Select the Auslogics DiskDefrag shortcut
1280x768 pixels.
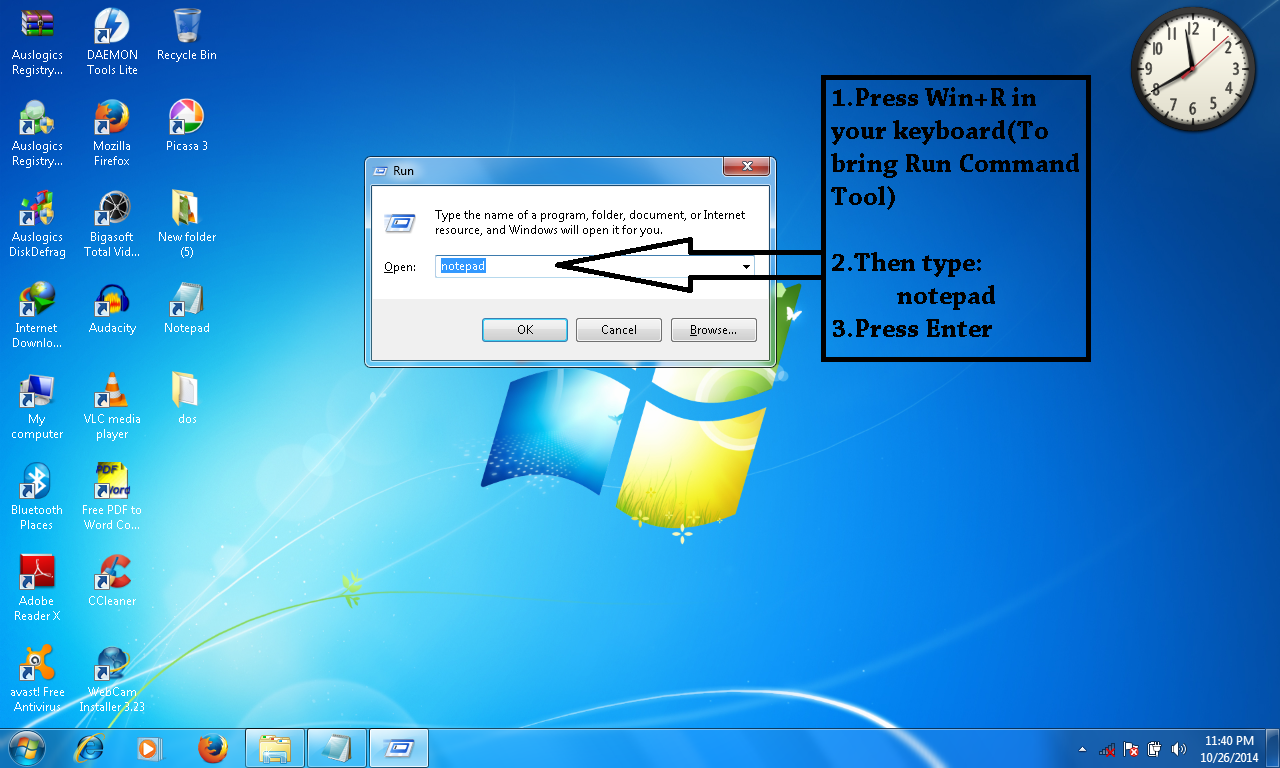(x=37, y=224)
